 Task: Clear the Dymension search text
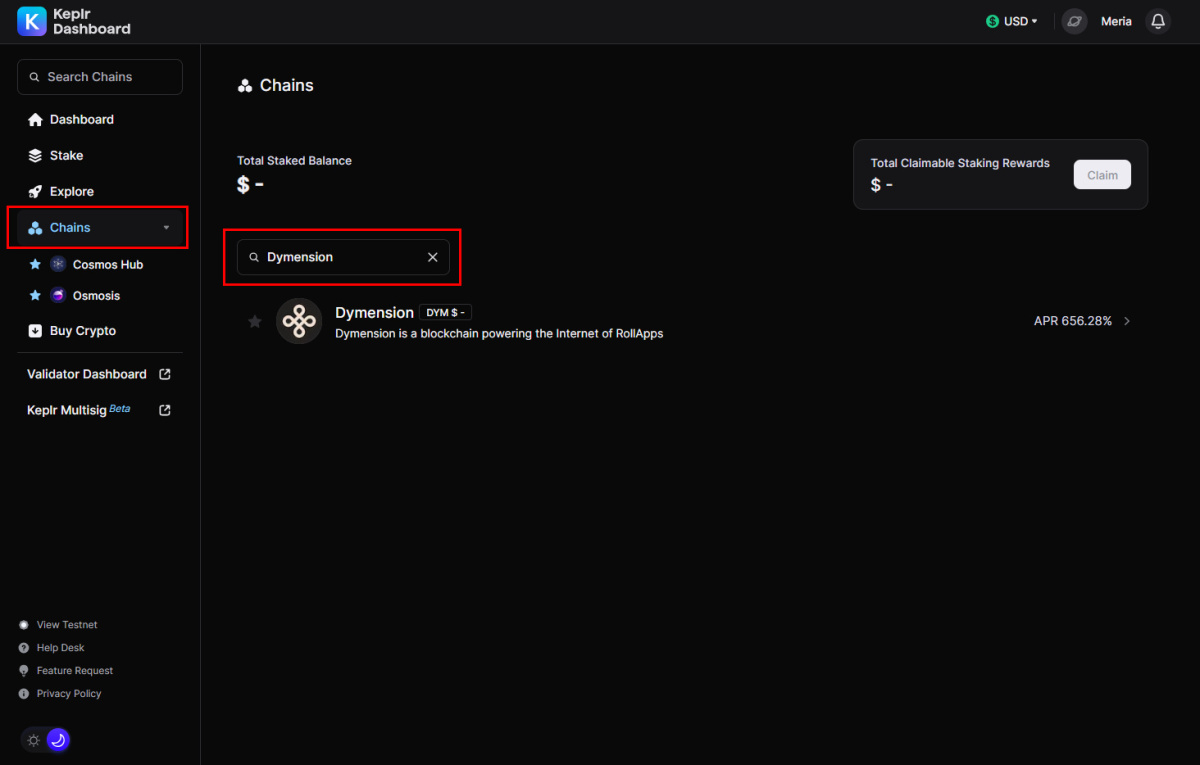pos(433,257)
